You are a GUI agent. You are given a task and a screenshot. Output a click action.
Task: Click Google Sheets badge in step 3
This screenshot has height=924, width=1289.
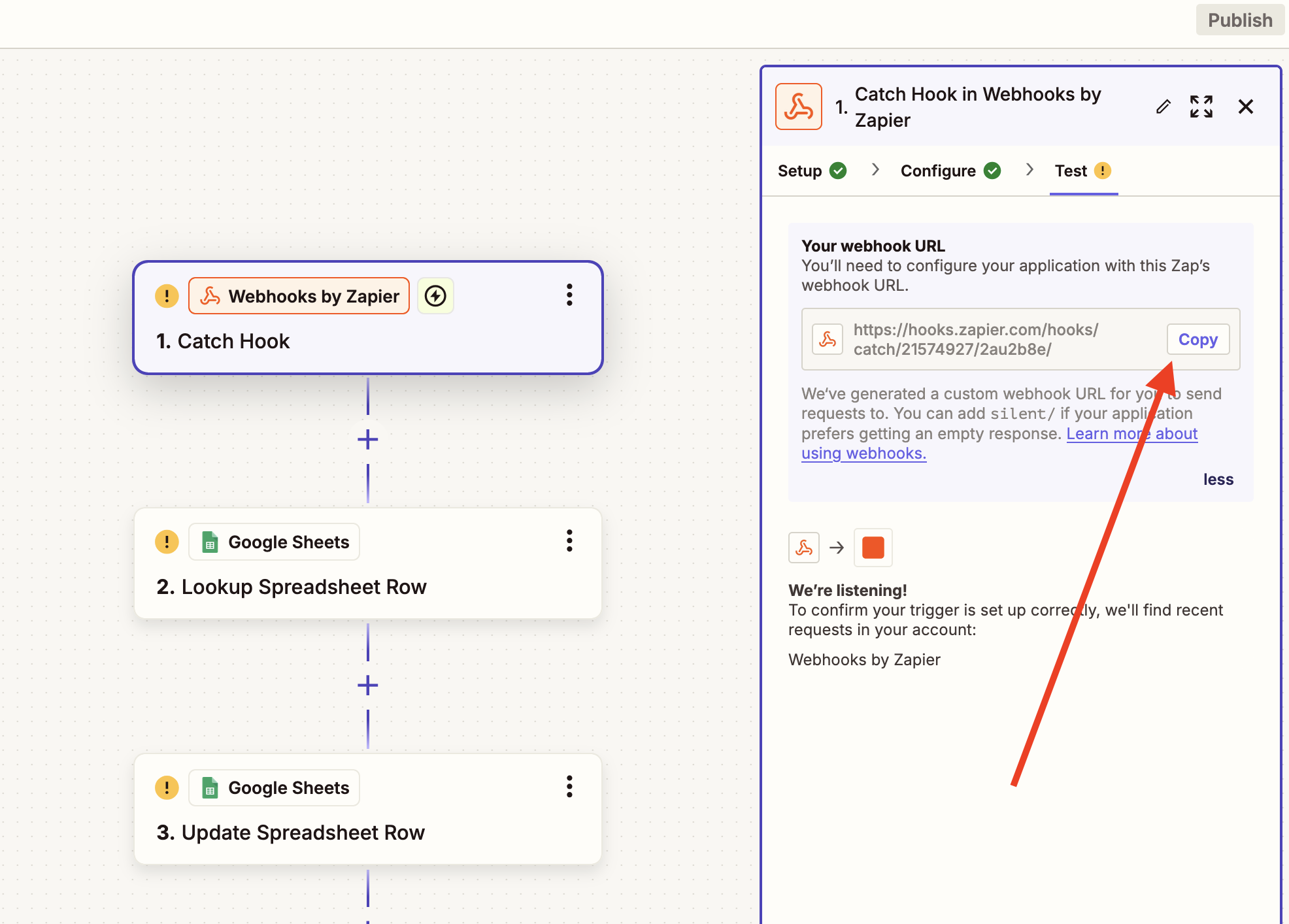[x=275, y=787]
